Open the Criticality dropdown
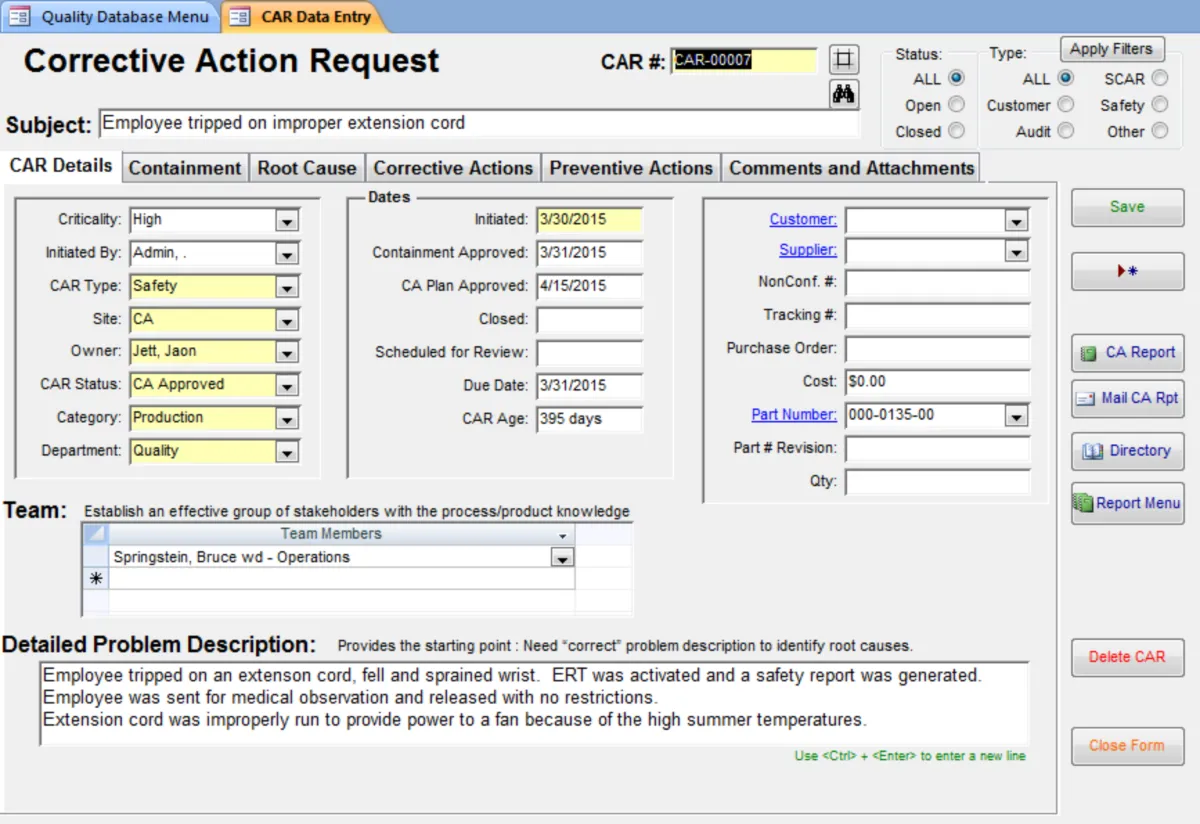 click(287, 222)
